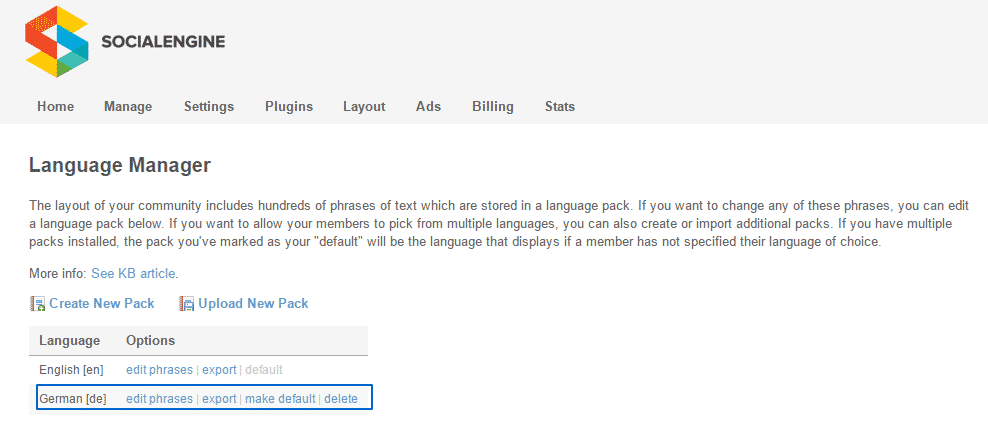Image resolution: width=988 pixels, height=434 pixels.
Task: Open the Manage menu
Action: 128,106
